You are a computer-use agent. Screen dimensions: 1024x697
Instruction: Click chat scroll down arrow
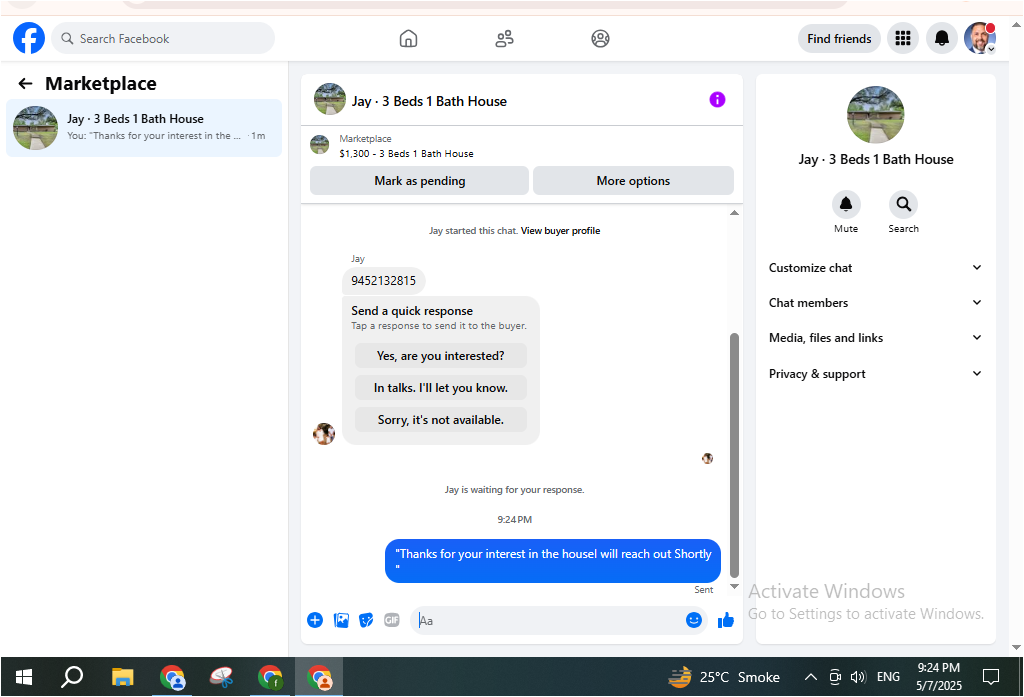tap(734, 586)
